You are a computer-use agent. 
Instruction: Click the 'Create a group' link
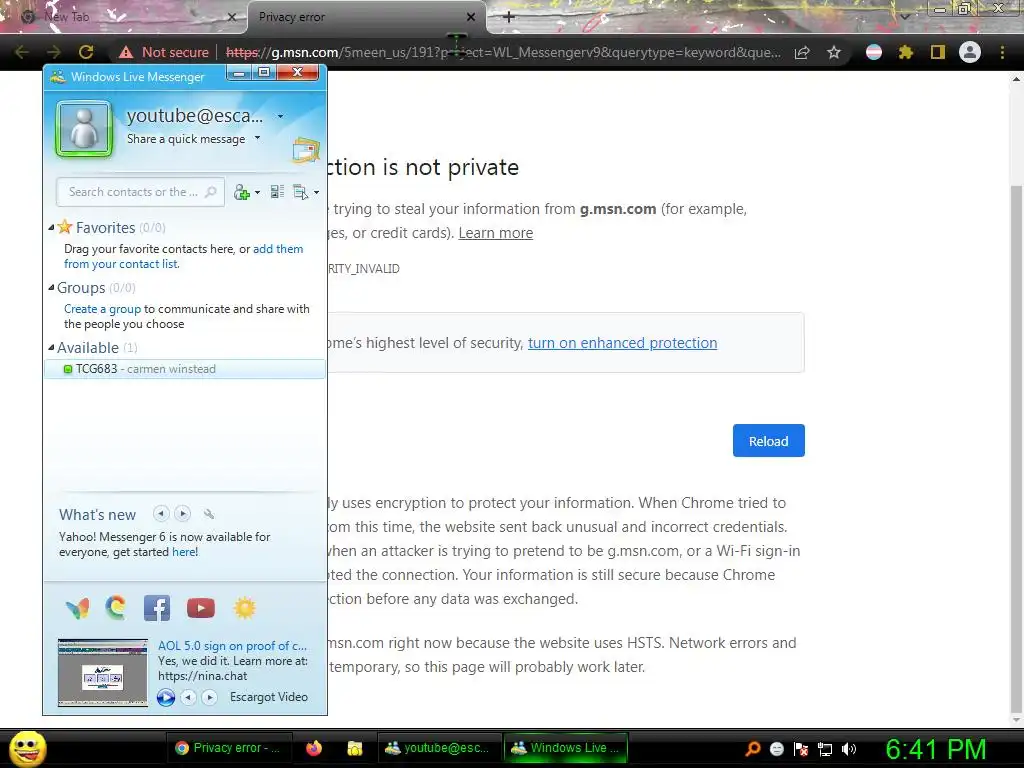(x=103, y=309)
